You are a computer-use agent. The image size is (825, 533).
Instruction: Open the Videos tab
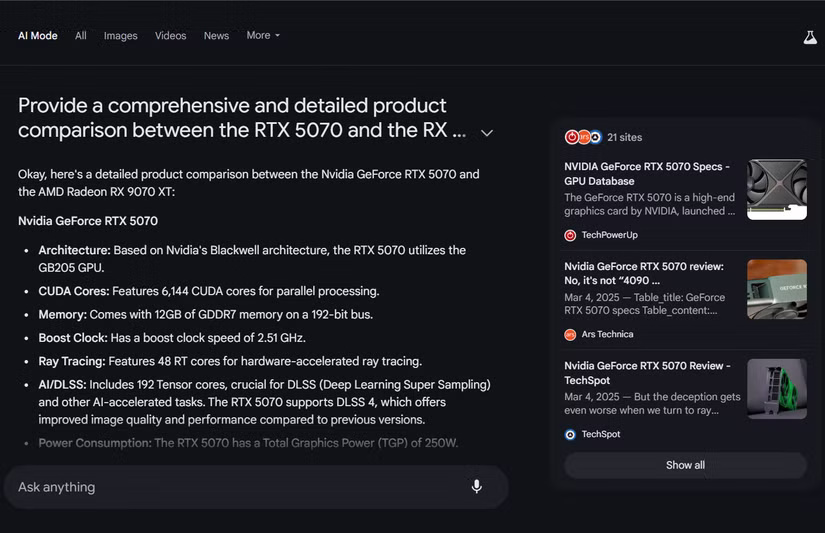(x=170, y=36)
